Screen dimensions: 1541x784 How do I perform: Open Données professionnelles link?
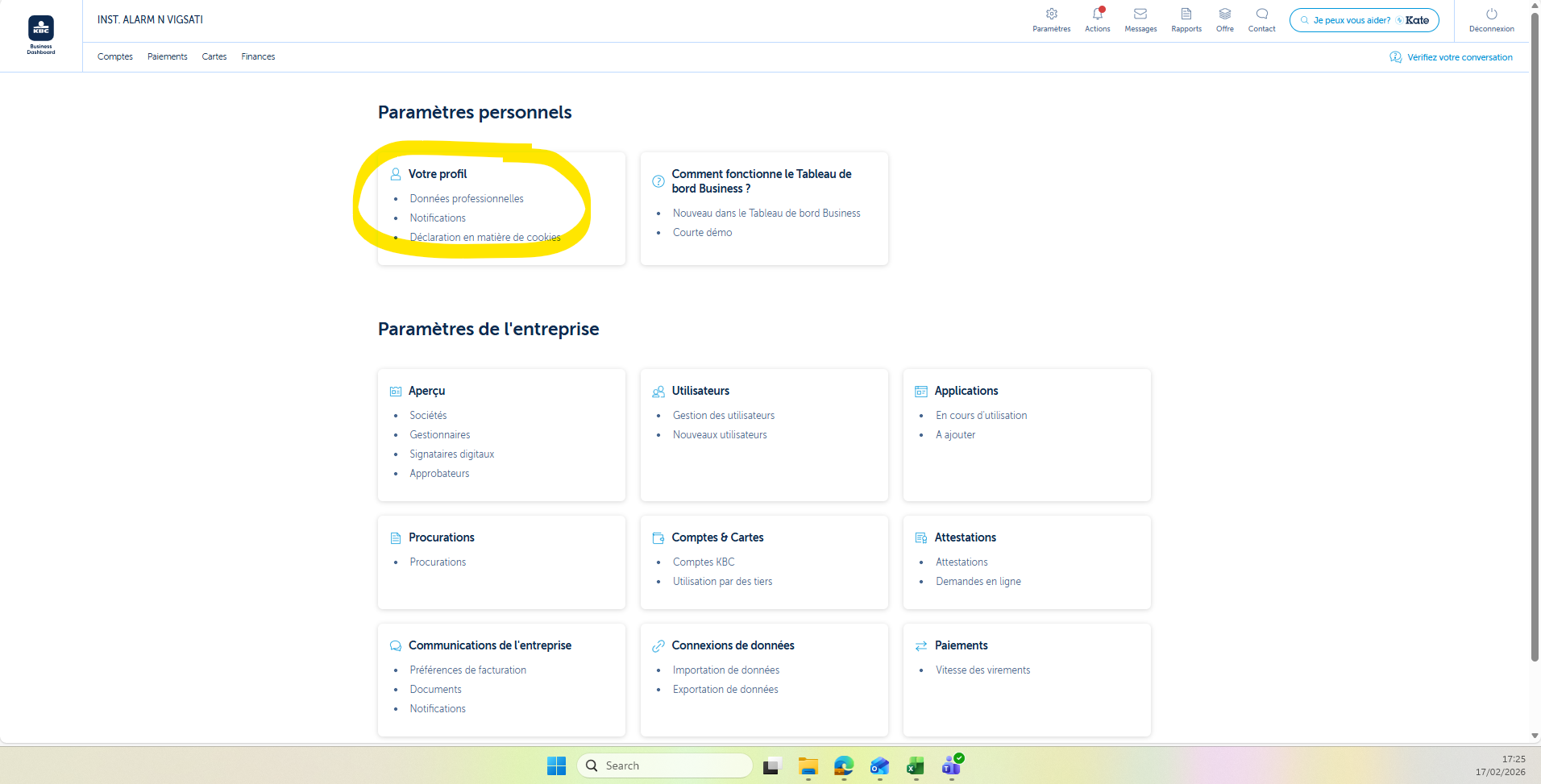click(467, 199)
